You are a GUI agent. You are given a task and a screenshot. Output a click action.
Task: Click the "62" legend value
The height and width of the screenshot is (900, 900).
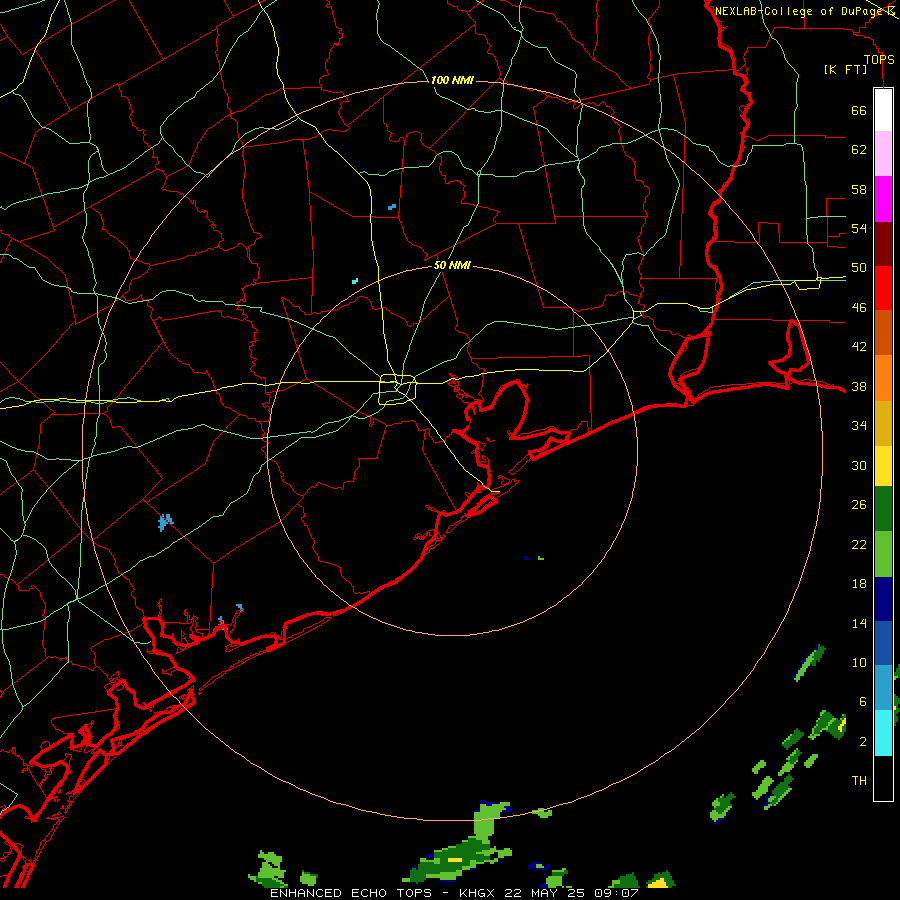859,150
